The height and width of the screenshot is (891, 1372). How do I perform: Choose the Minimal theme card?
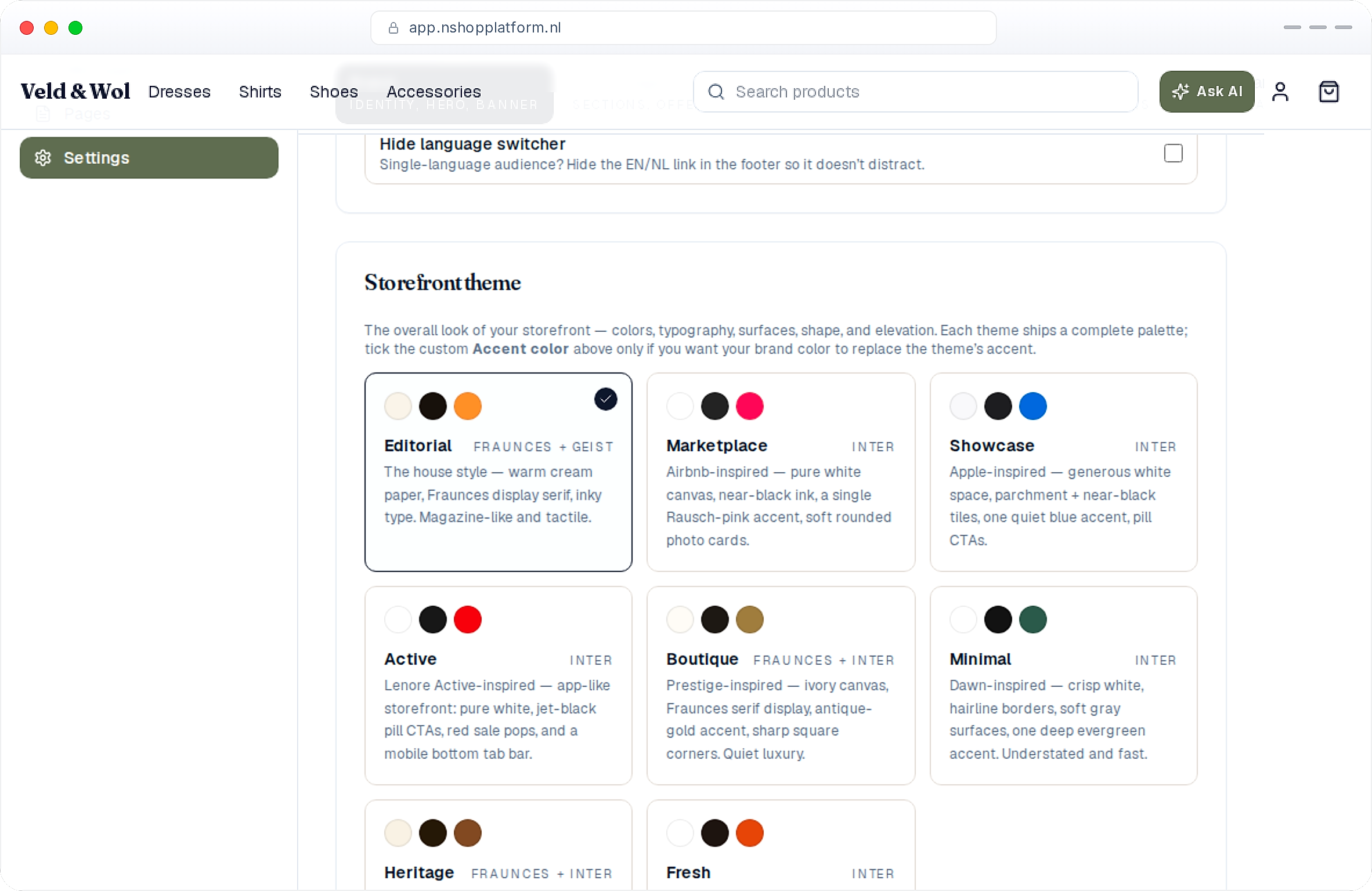(1063, 686)
